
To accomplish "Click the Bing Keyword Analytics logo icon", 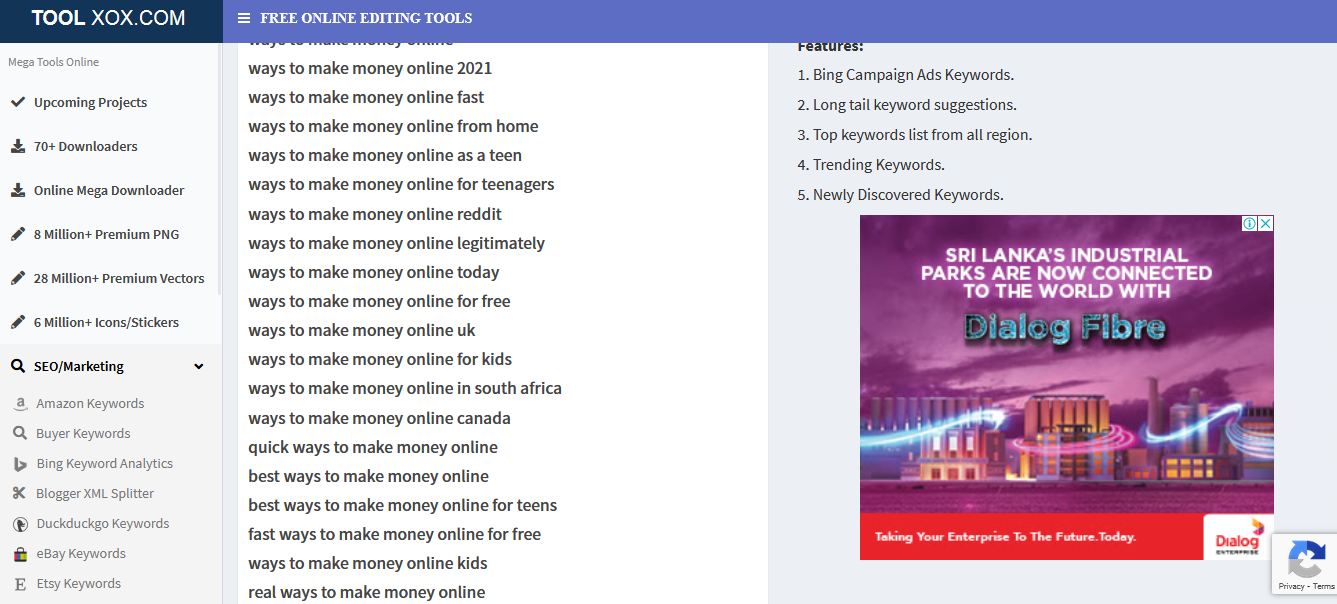I will click(19, 464).
